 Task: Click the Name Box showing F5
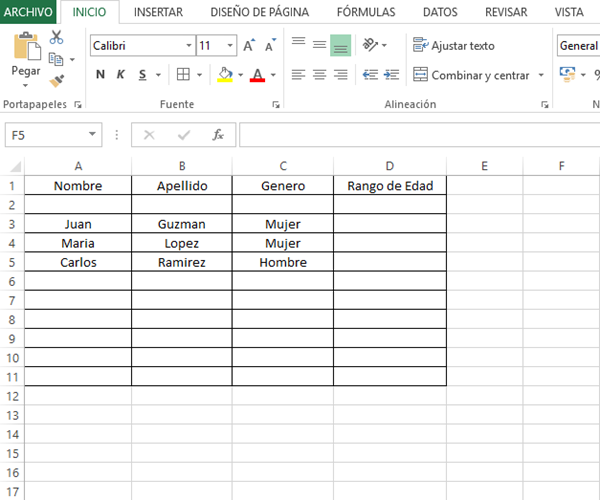tap(45, 135)
